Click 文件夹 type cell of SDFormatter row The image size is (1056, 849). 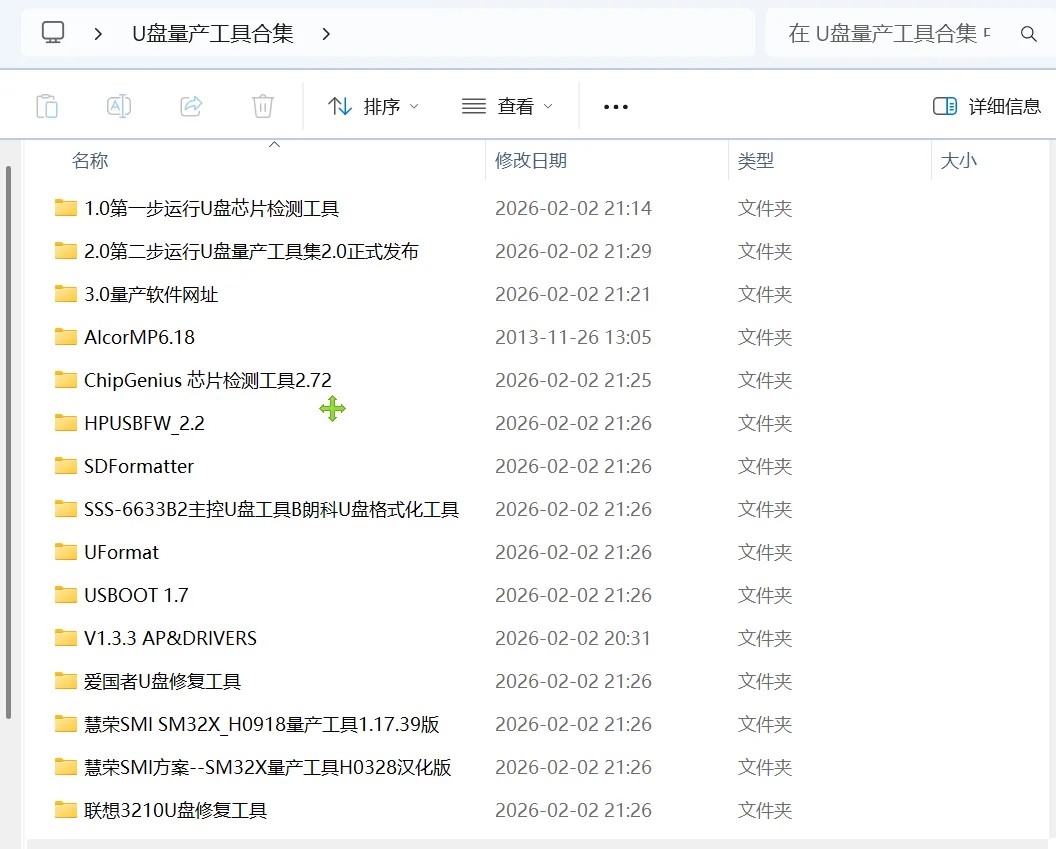(764, 467)
